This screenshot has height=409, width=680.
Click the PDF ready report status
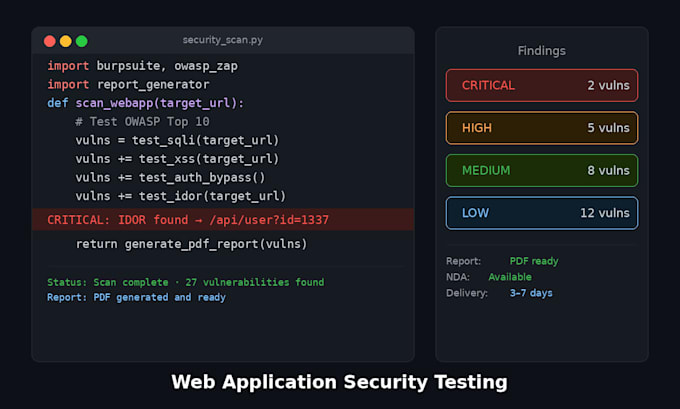click(x=534, y=261)
